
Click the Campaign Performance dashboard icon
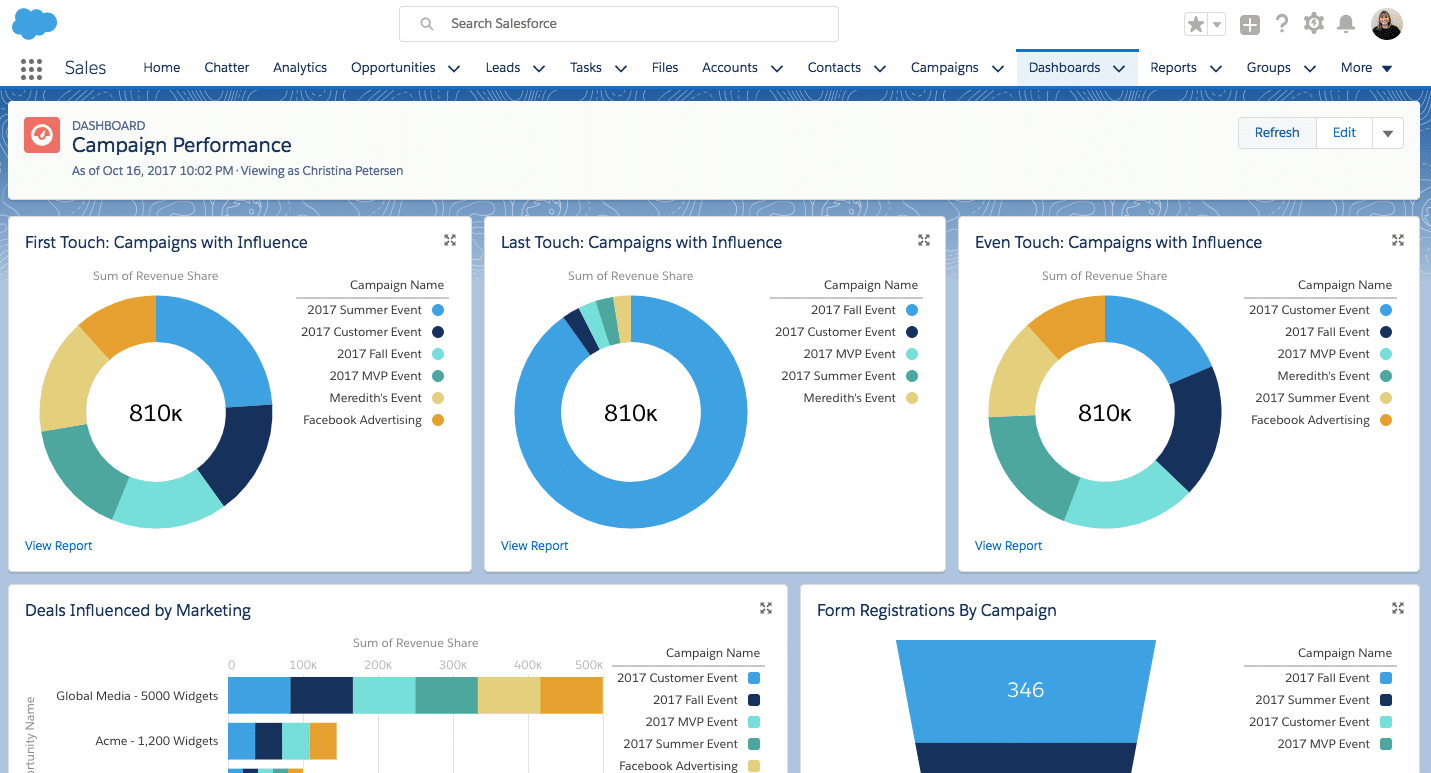[x=41, y=134]
